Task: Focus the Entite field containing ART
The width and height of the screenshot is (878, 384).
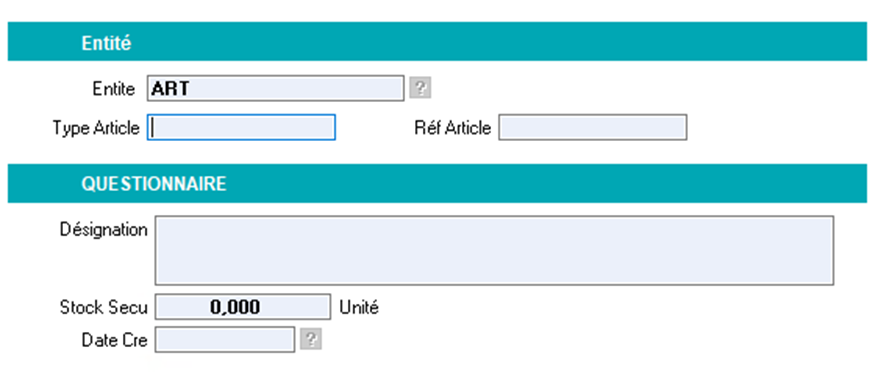Action: click(275, 88)
